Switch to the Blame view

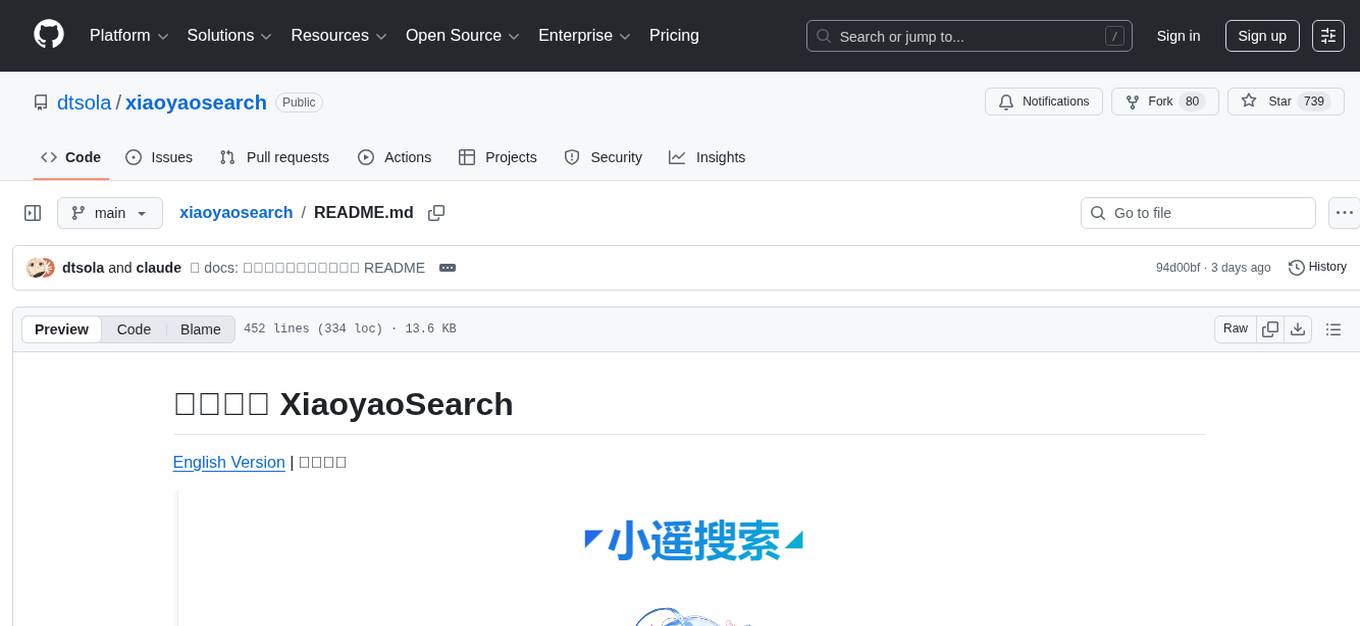pos(200,329)
